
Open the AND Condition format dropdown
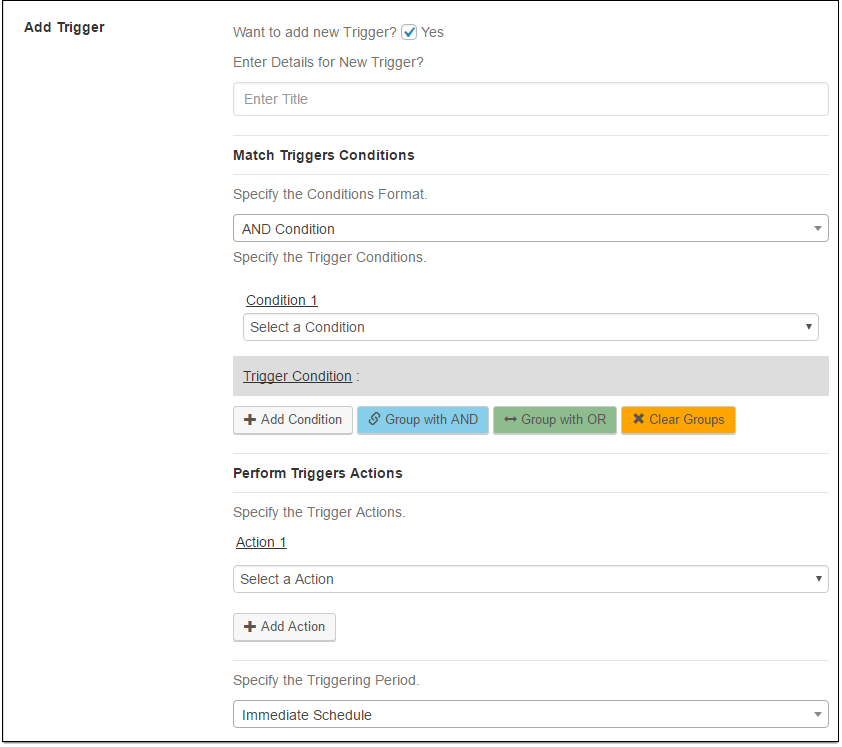pos(530,228)
